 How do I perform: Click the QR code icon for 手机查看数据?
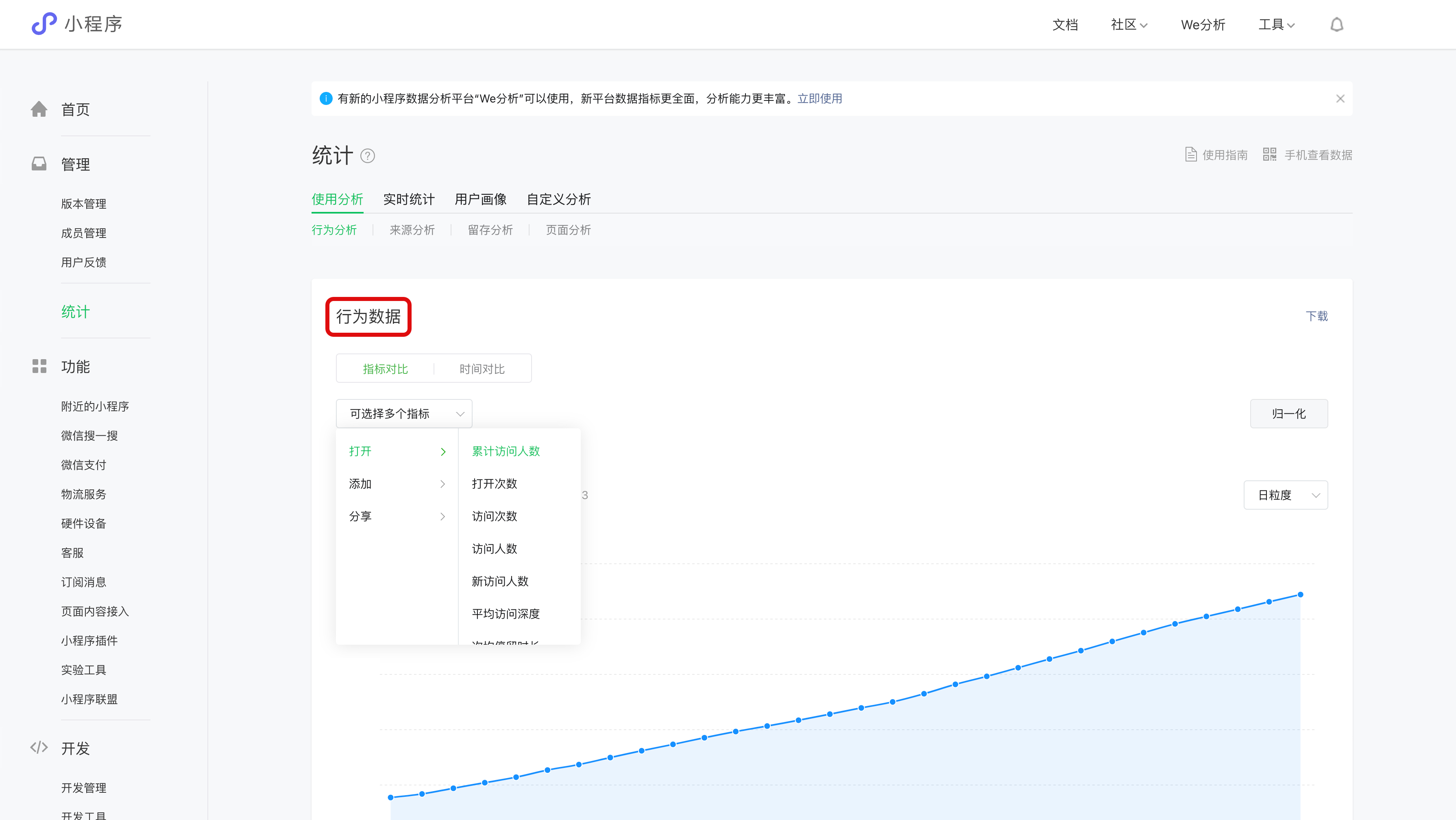point(1269,154)
